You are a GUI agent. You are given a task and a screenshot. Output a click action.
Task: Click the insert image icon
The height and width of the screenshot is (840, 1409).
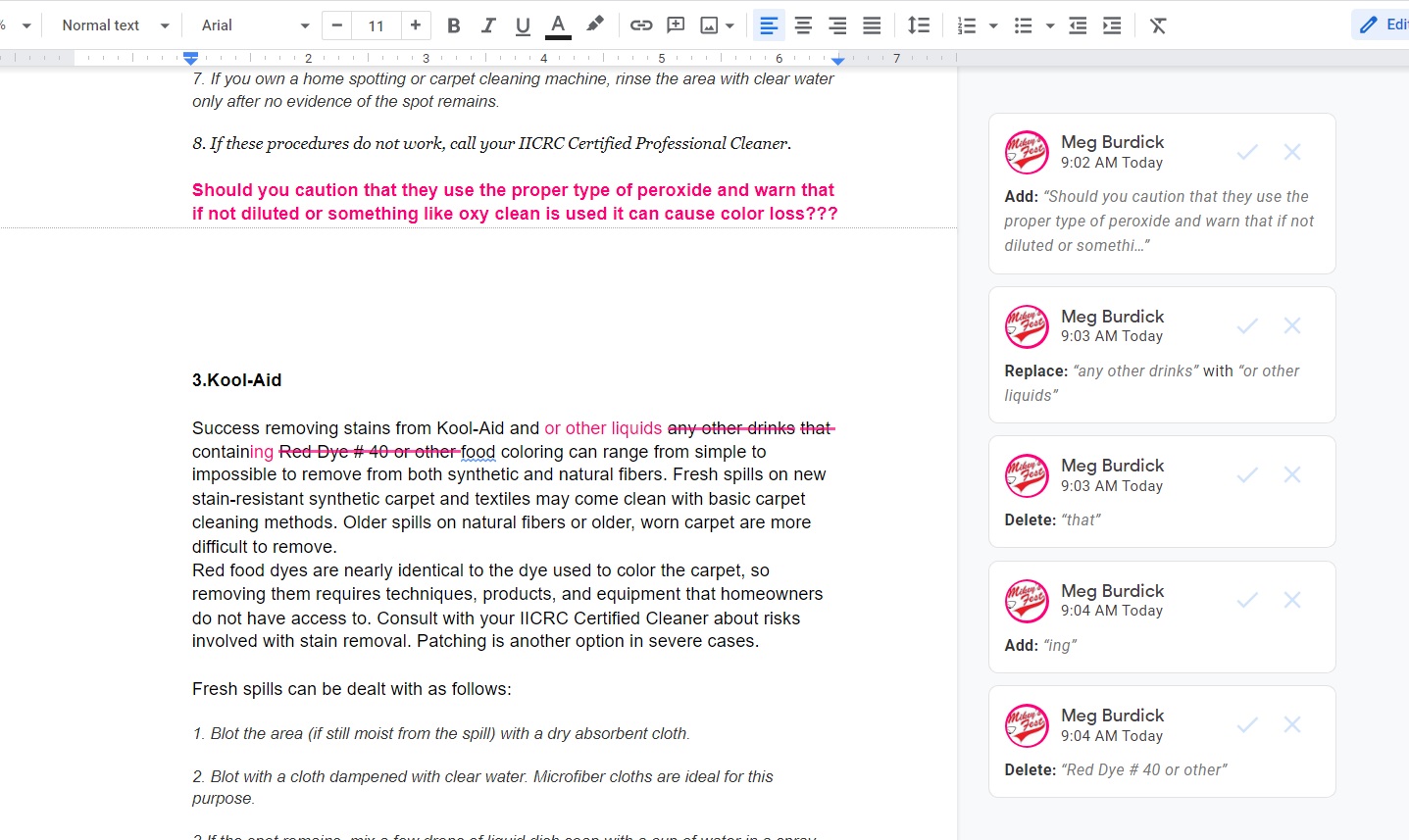coord(709,25)
